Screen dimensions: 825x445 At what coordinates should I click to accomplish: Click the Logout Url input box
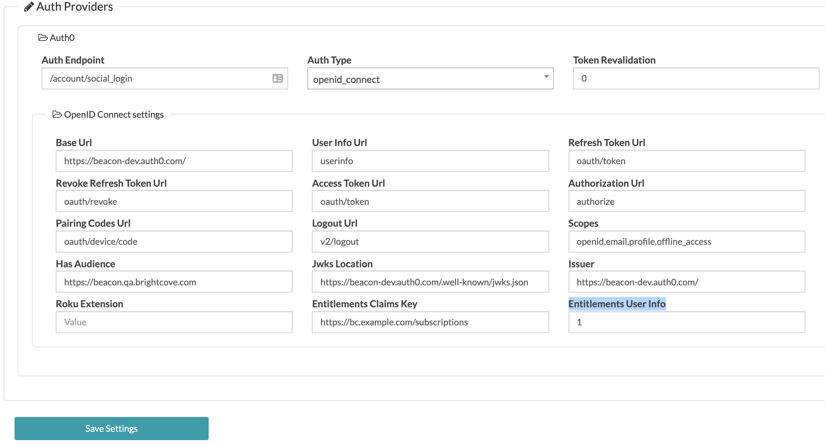(x=430, y=242)
